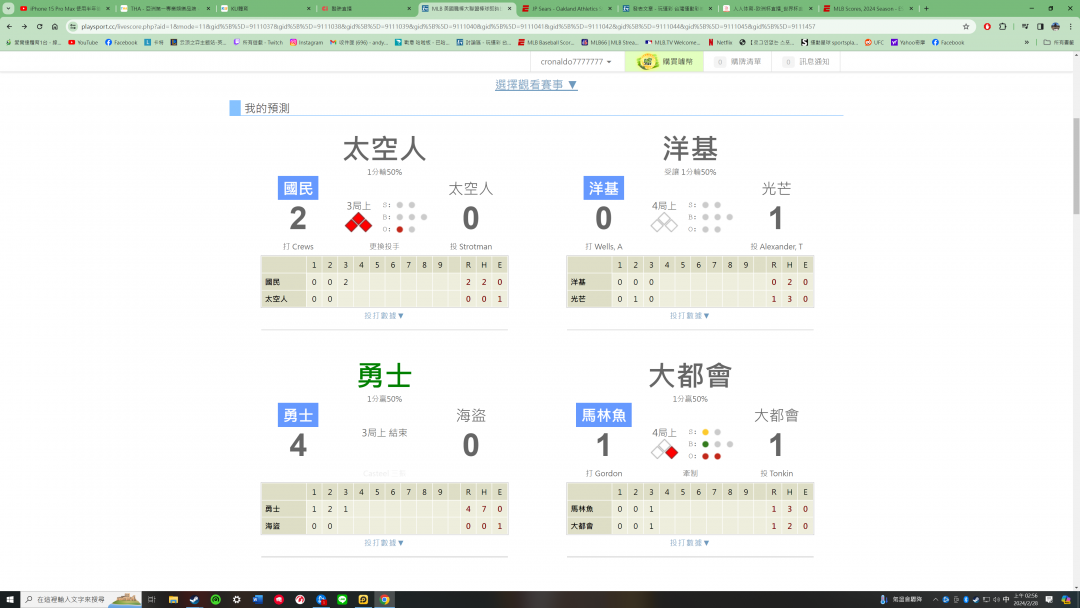Reload the page with the refresh icon
This screenshot has height=608, width=1080.
pyautogui.click(x=39, y=26)
